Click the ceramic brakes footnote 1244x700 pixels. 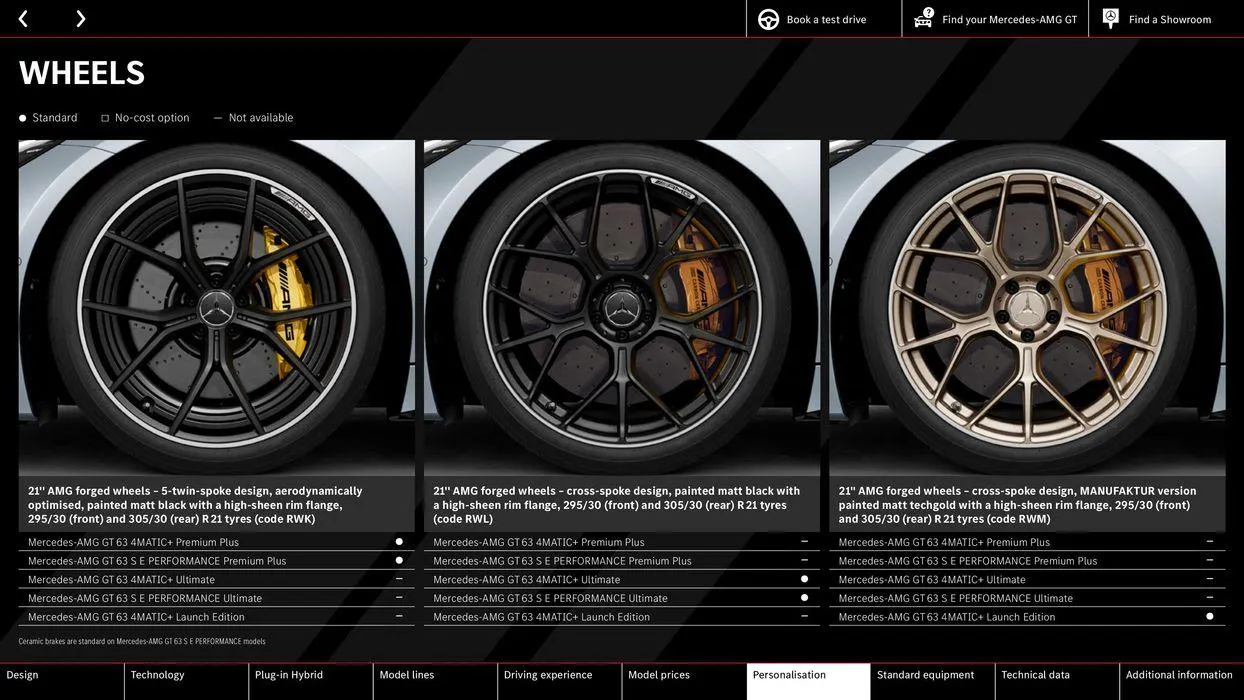click(142, 642)
